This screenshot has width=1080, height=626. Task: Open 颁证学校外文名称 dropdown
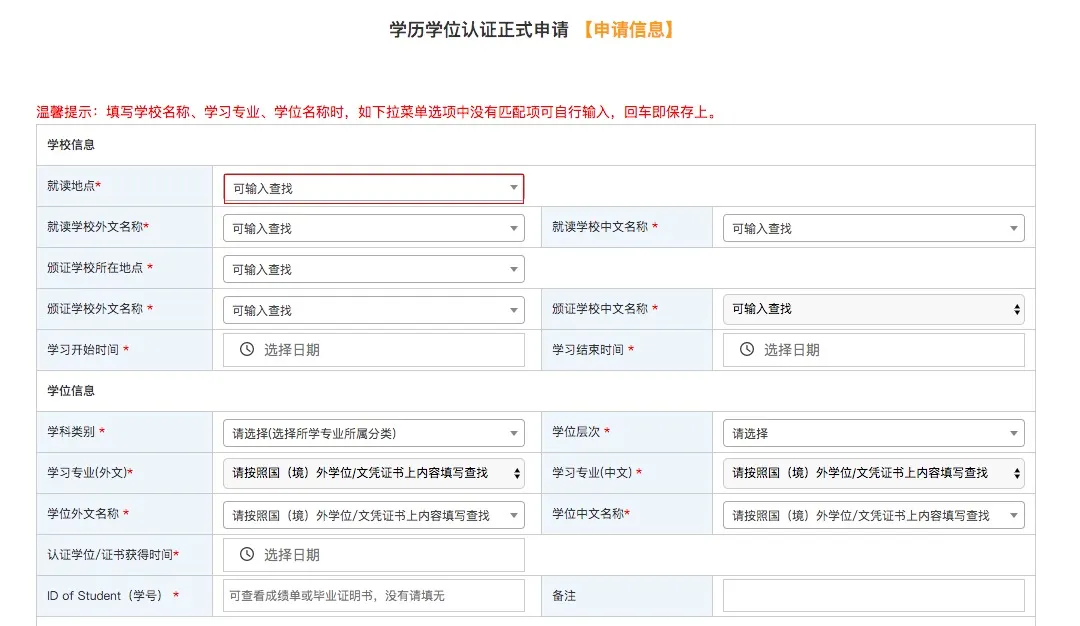pos(373,311)
